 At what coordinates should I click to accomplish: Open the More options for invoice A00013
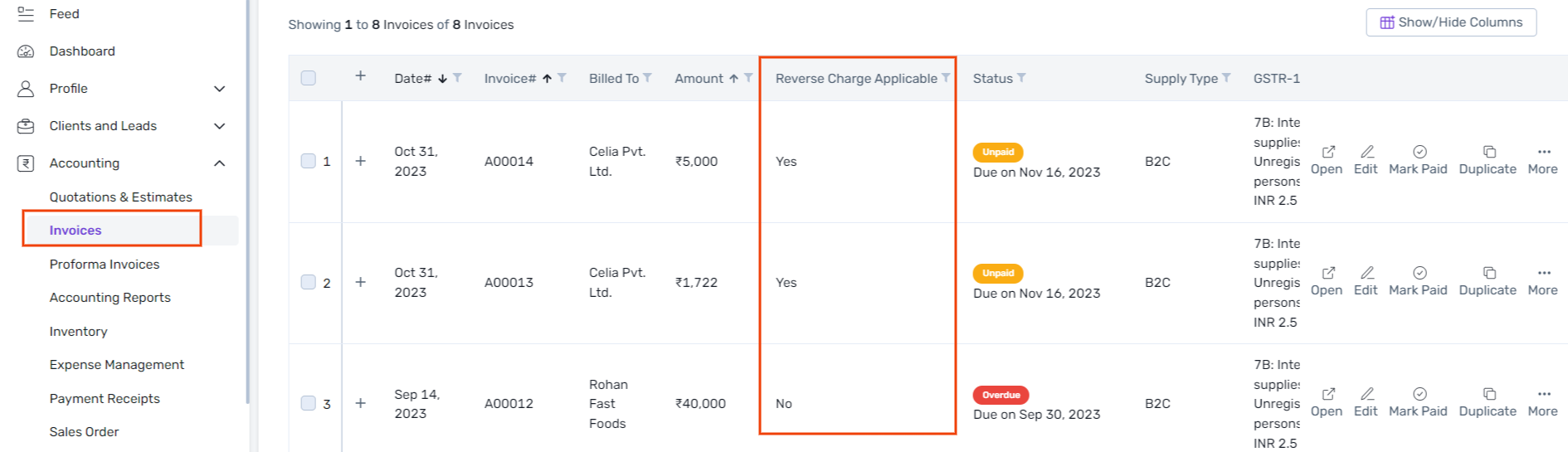(x=1543, y=274)
